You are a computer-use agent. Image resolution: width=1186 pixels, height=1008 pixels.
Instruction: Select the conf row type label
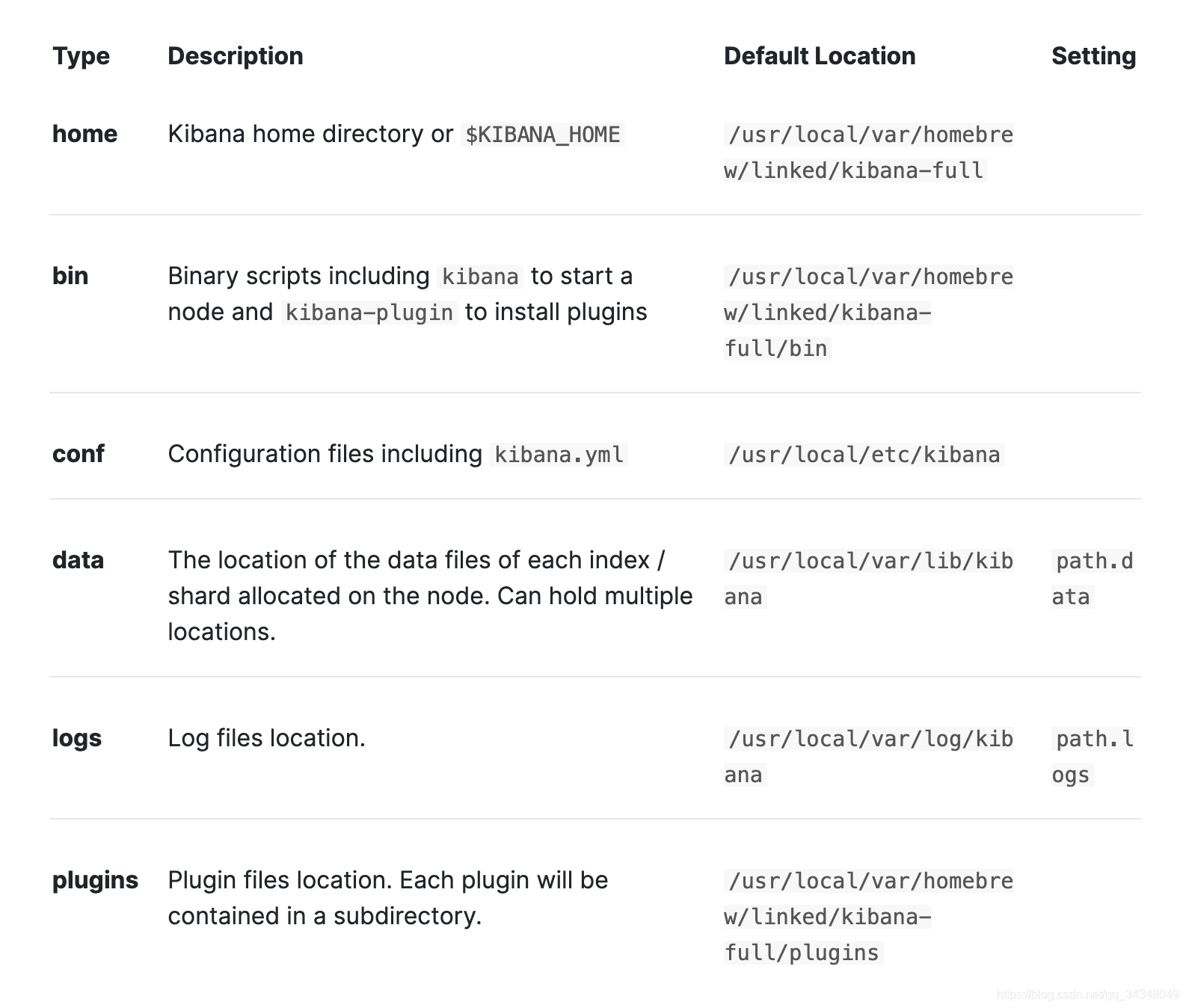coord(79,454)
